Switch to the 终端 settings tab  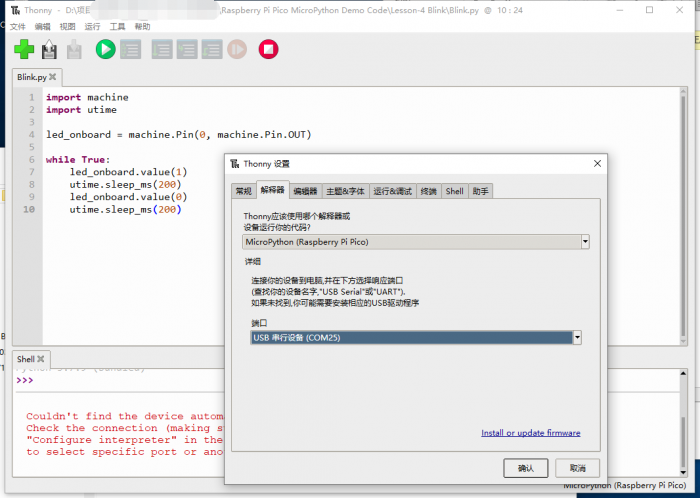[429, 191]
